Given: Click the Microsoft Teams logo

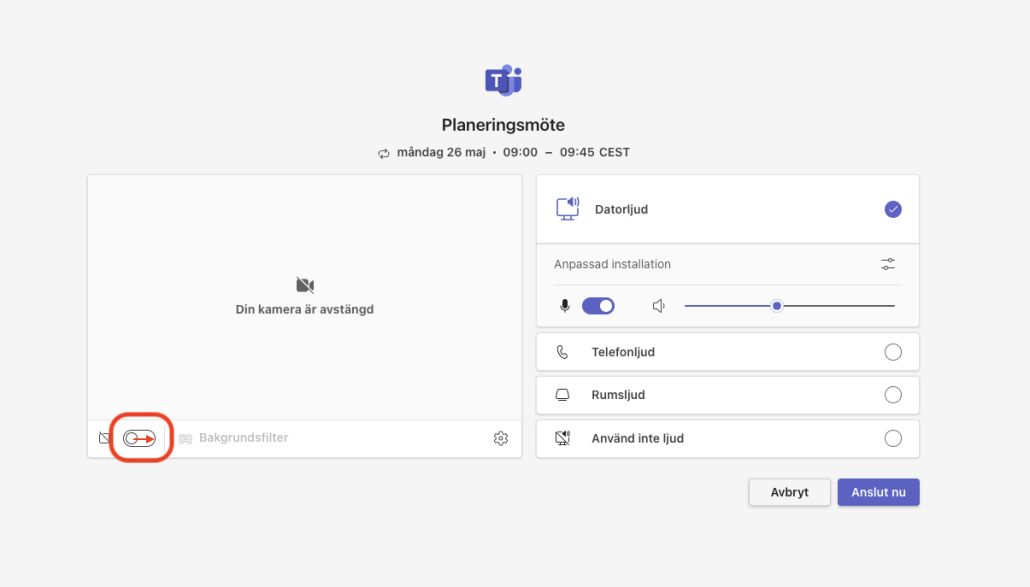Looking at the screenshot, I should coord(503,80).
